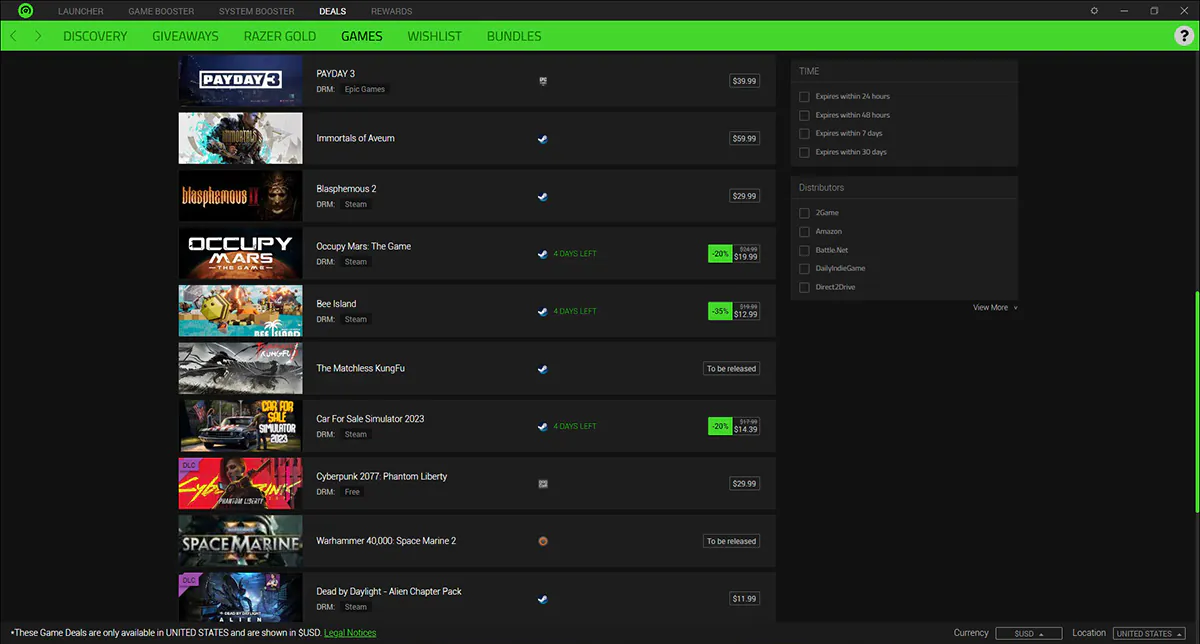The height and width of the screenshot is (644, 1200).
Task: Click the title "Immortals of Aveum"
Action: tap(355, 138)
